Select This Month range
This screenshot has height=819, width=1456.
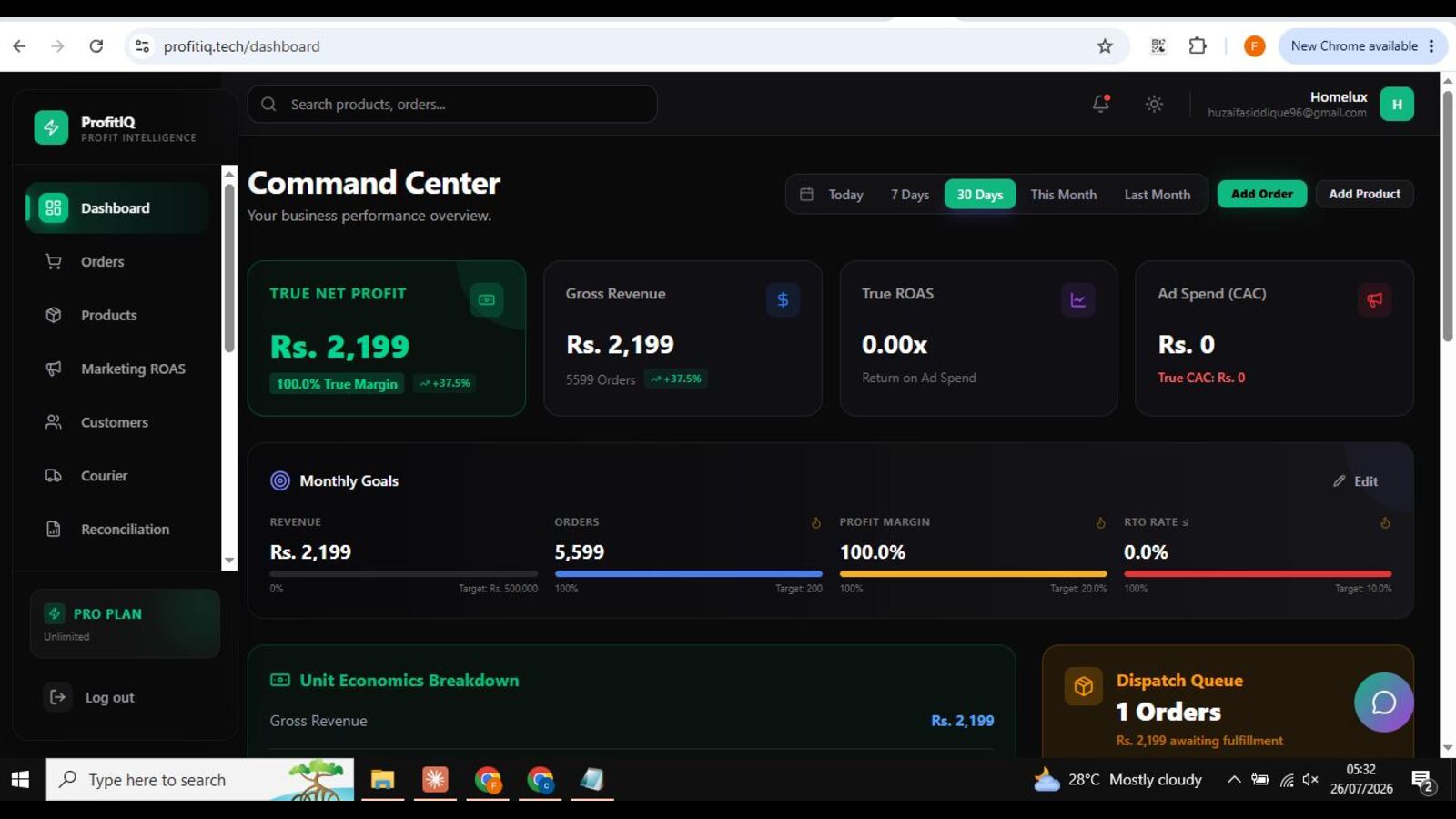pos(1063,195)
